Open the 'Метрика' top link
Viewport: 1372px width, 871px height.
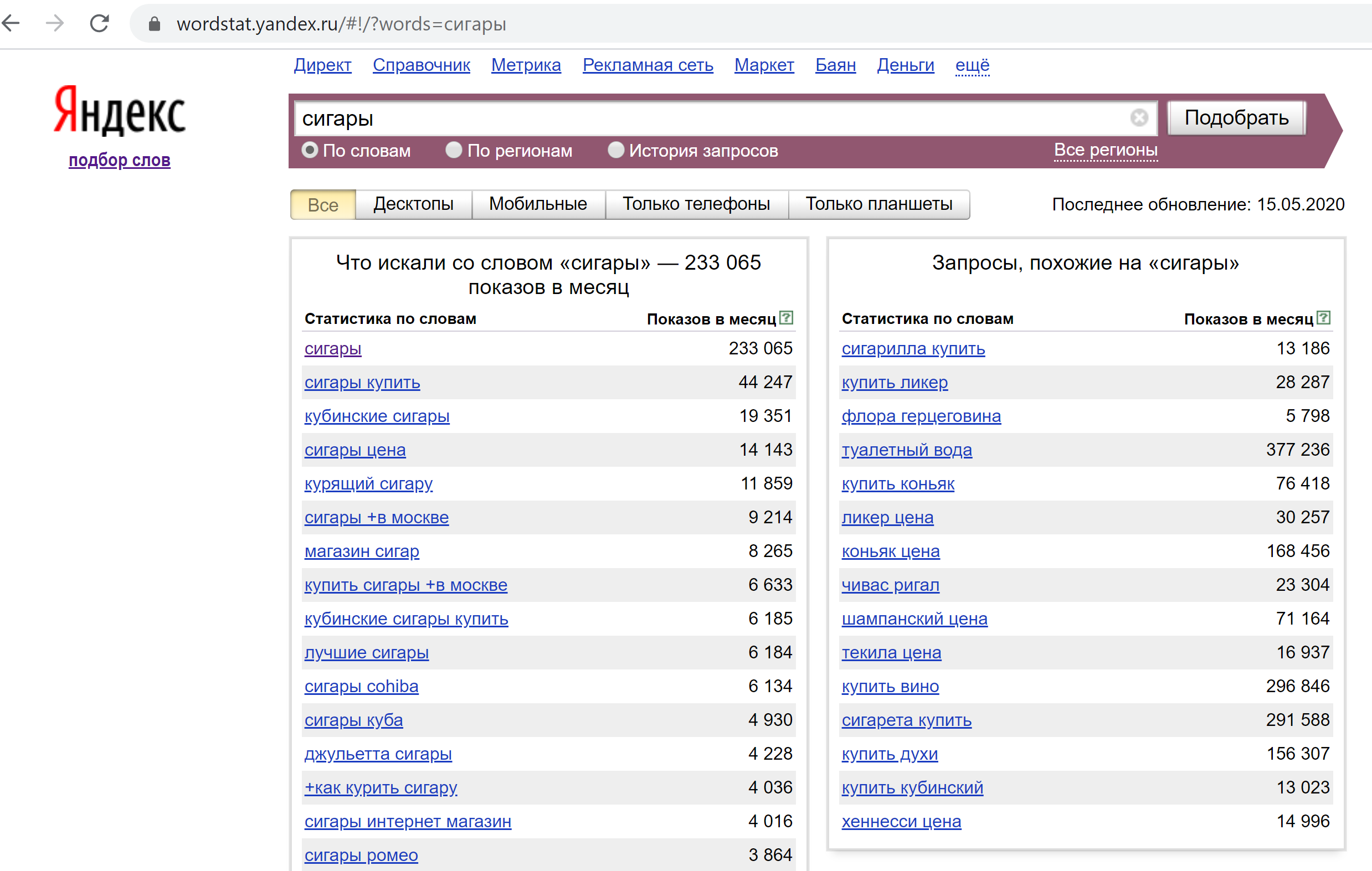[526, 65]
